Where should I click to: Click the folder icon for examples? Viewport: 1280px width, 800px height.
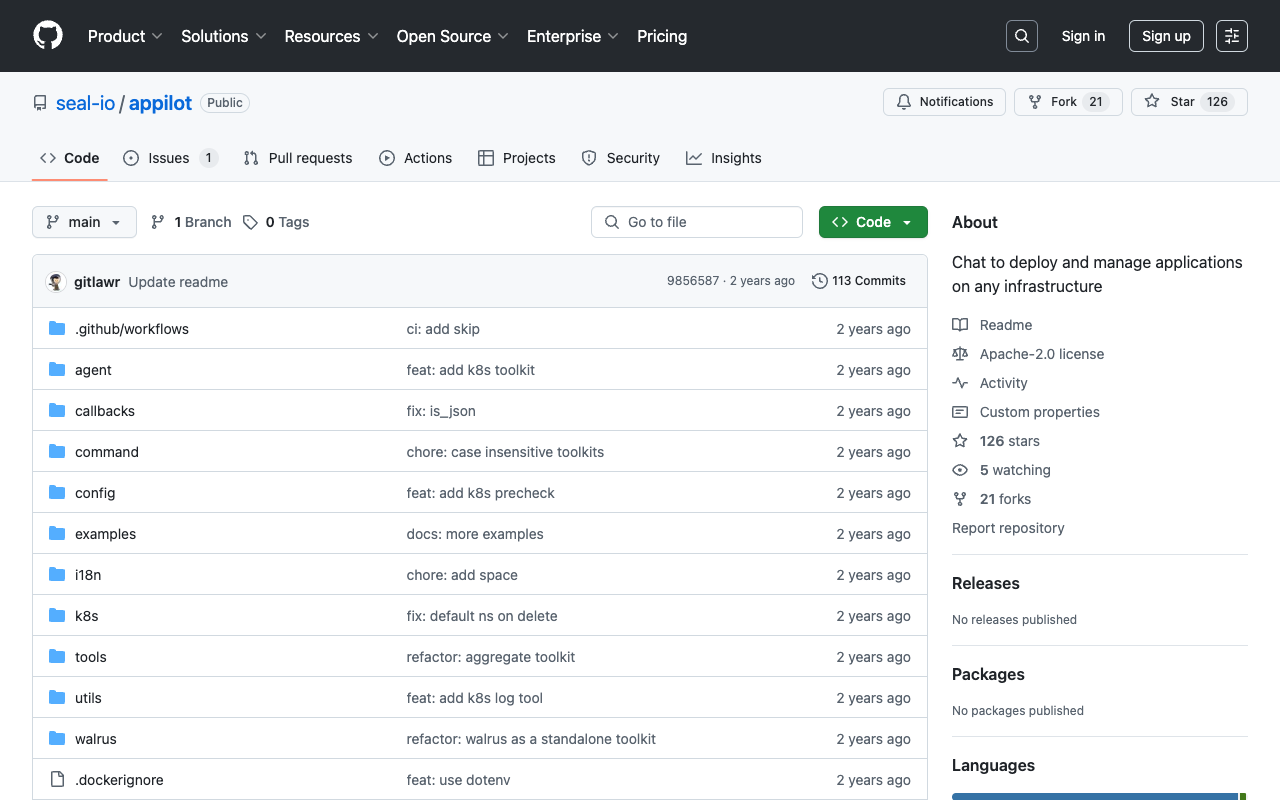57,533
